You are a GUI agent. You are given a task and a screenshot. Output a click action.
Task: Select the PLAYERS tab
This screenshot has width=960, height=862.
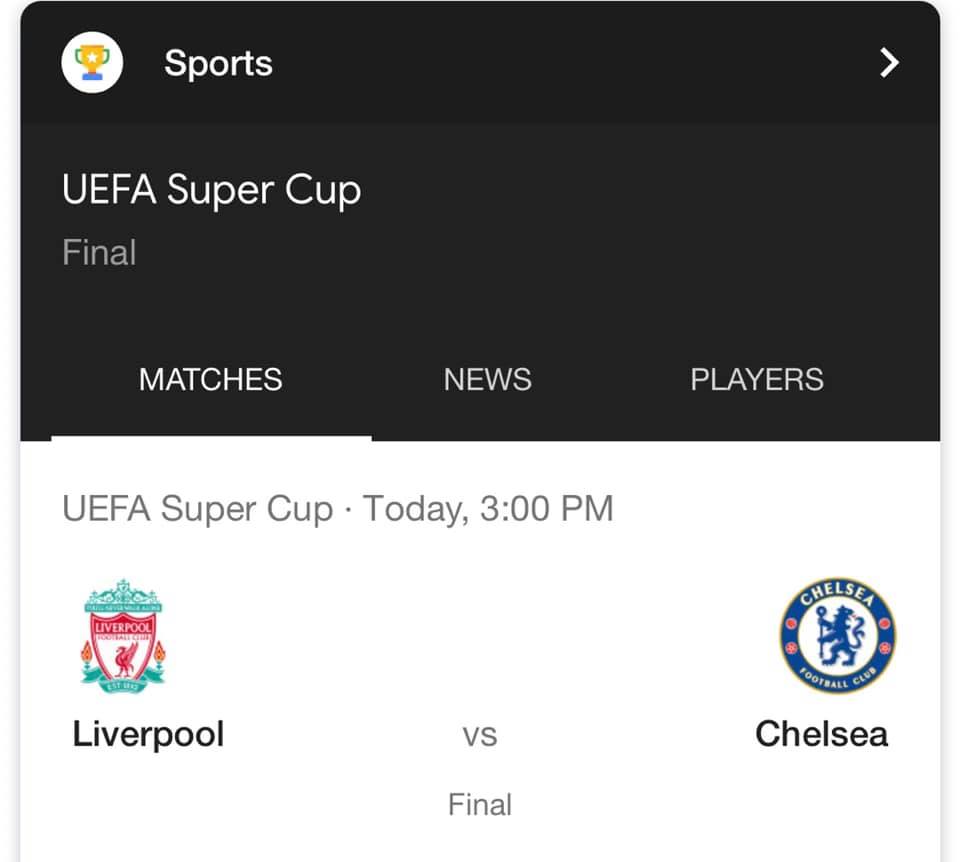pyautogui.click(x=757, y=380)
